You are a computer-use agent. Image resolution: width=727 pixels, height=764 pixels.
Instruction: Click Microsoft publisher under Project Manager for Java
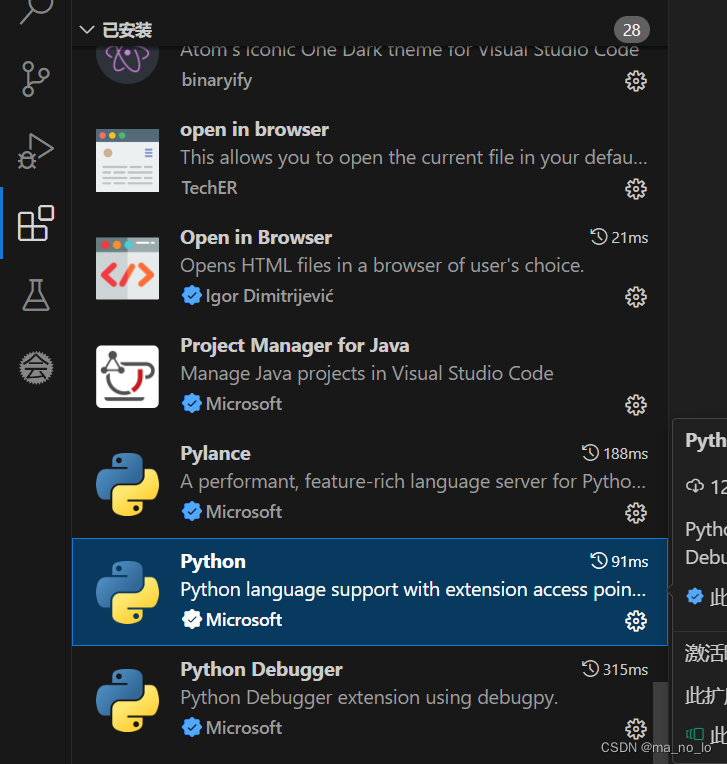pos(244,404)
